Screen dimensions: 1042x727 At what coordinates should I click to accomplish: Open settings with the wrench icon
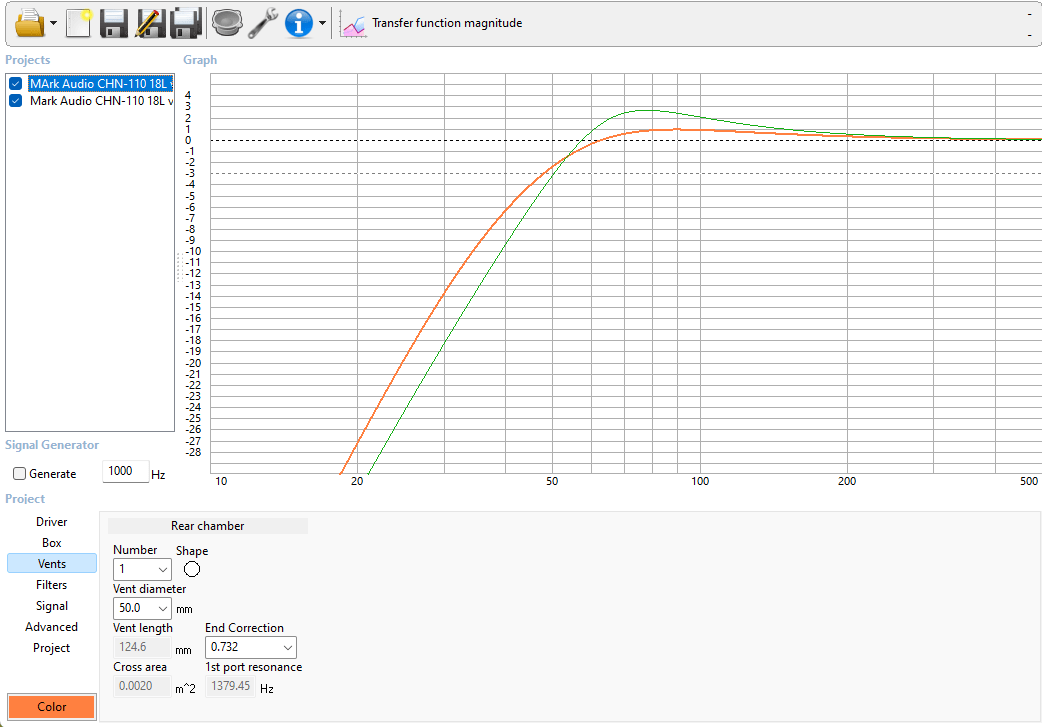point(263,23)
